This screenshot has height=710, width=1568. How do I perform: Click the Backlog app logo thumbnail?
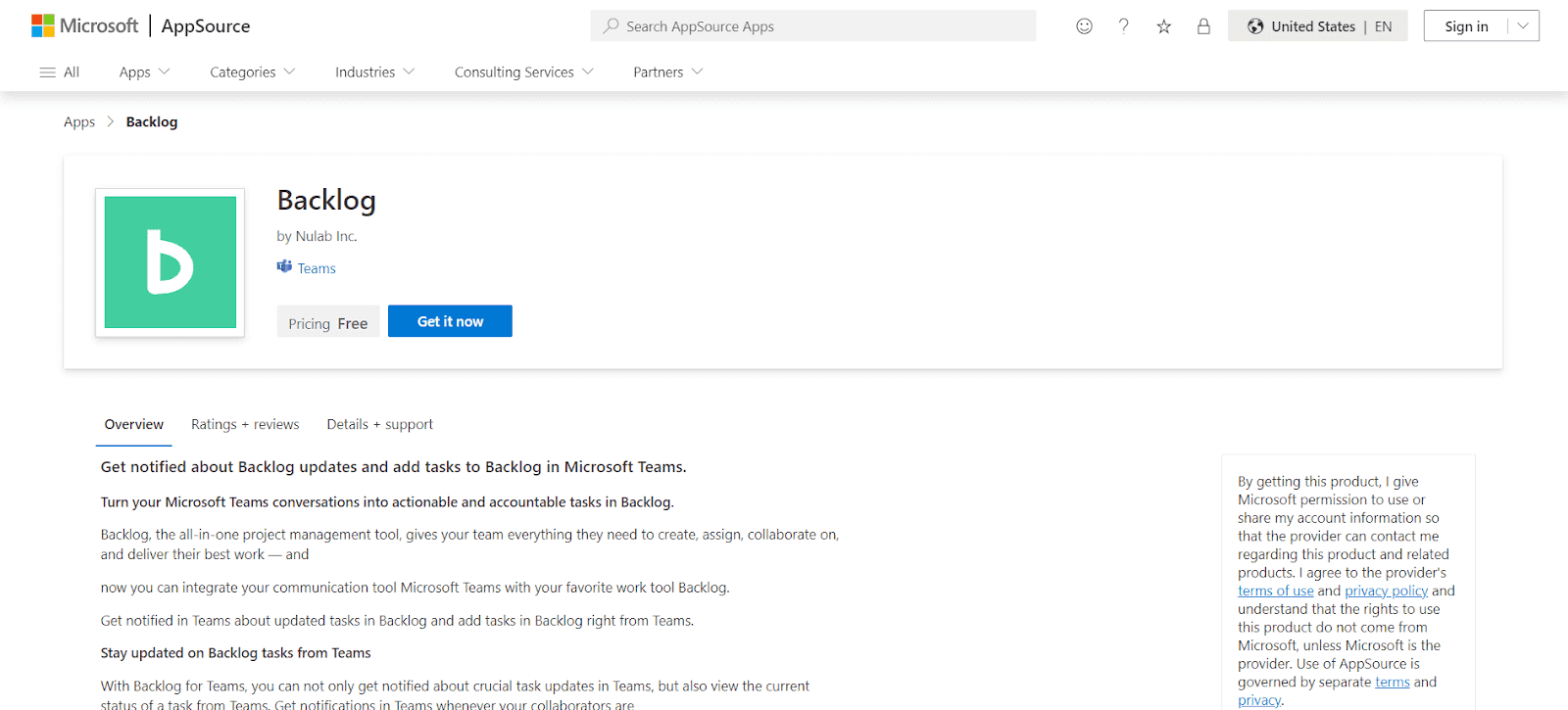(x=171, y=262)
